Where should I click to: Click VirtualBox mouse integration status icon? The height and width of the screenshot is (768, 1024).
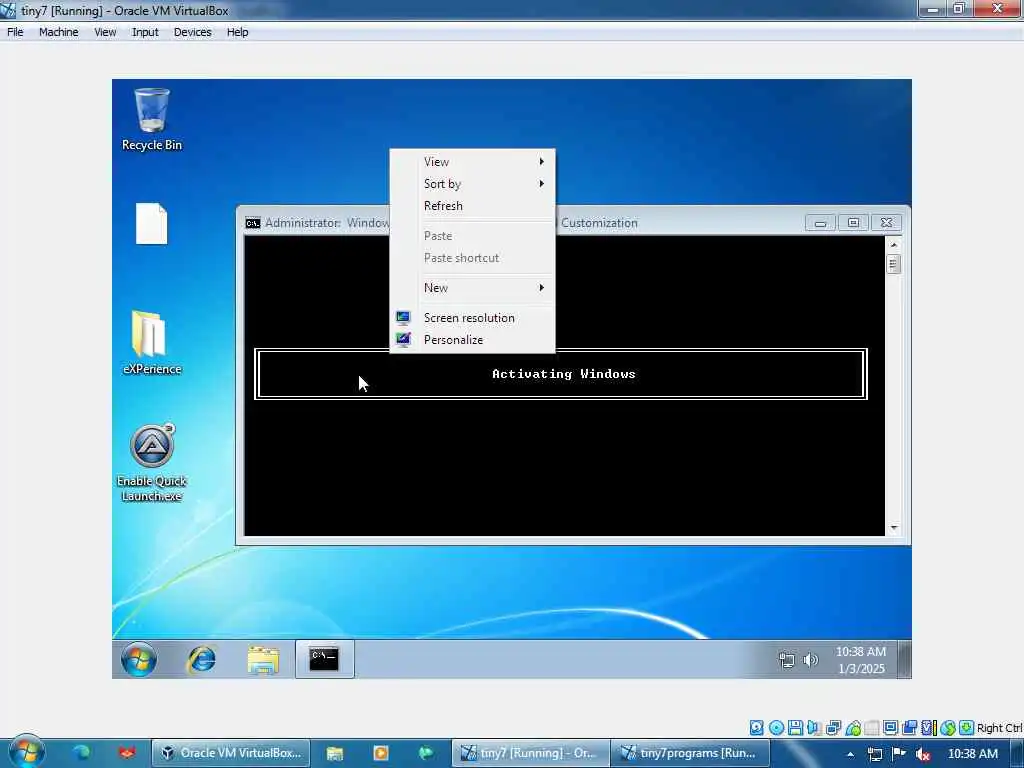pos(948,728)
